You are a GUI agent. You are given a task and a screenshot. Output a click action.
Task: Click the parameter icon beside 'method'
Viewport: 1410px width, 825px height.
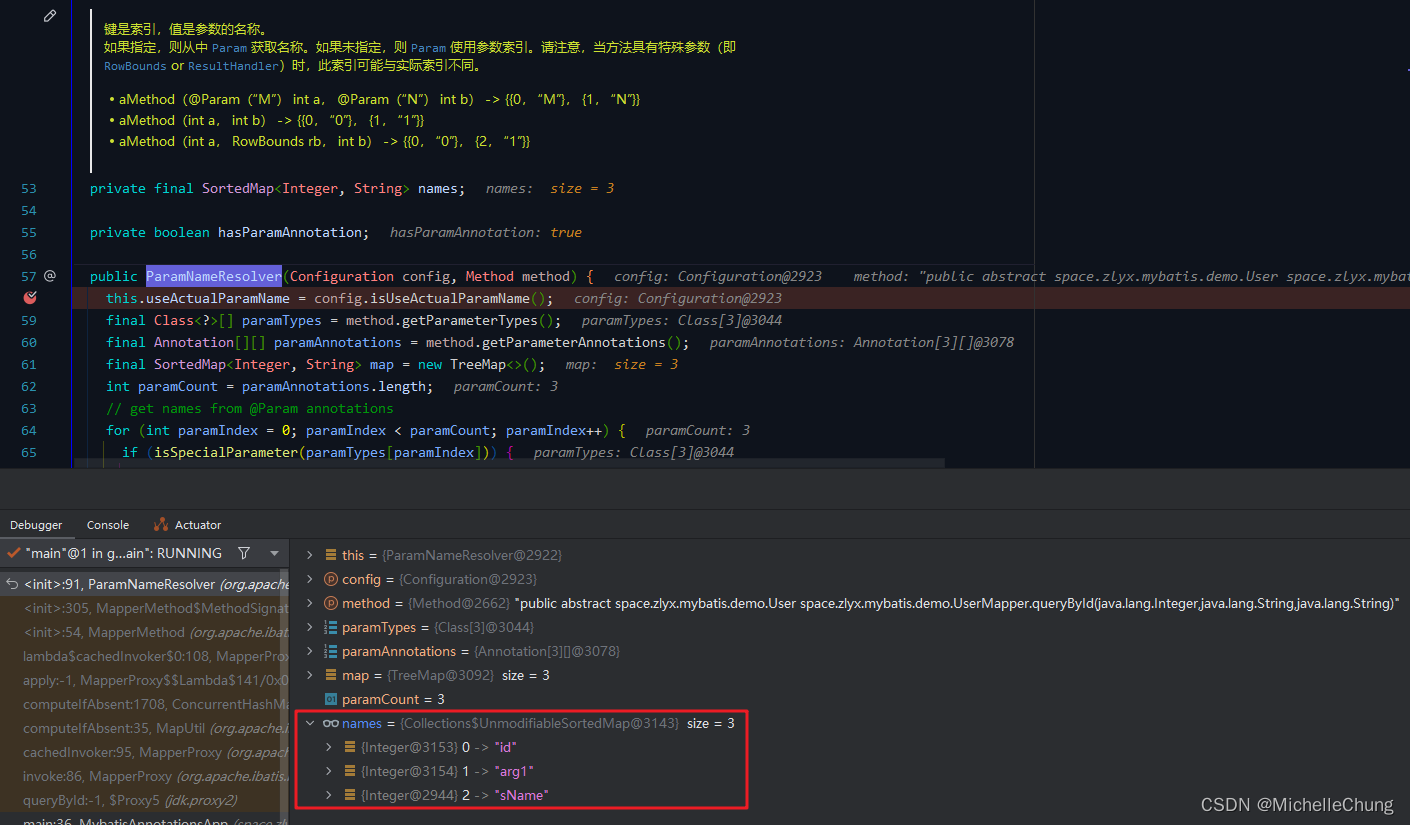331,603
